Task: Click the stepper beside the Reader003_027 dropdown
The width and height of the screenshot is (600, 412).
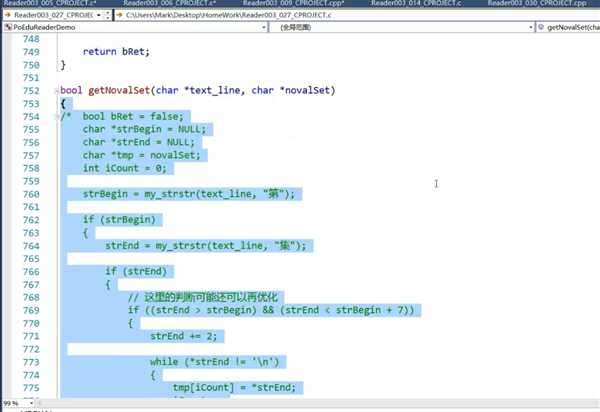Action: click(x=108, y=15)
